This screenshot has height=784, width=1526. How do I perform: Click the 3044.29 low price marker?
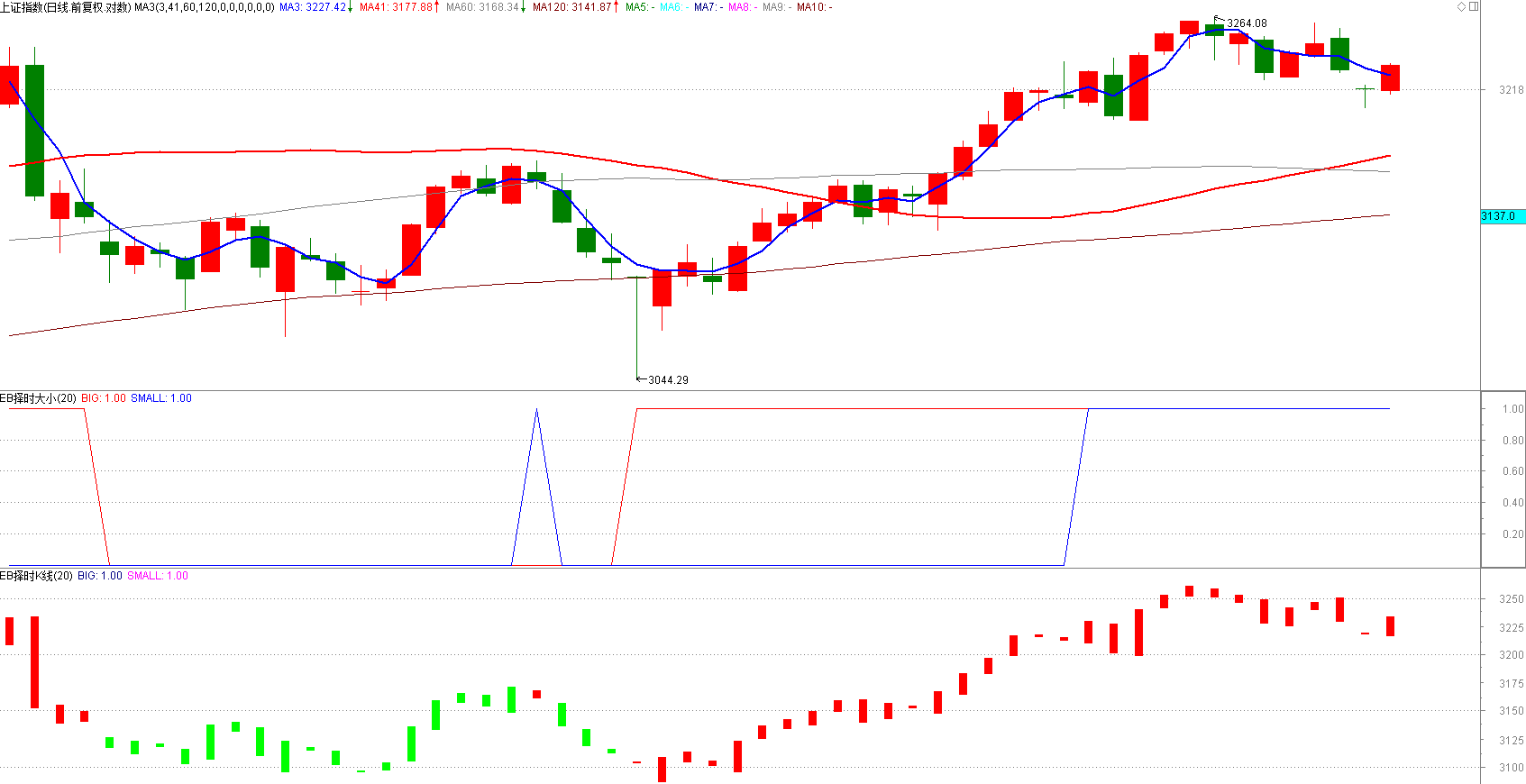pyautogui.click(x=668, y=380)
